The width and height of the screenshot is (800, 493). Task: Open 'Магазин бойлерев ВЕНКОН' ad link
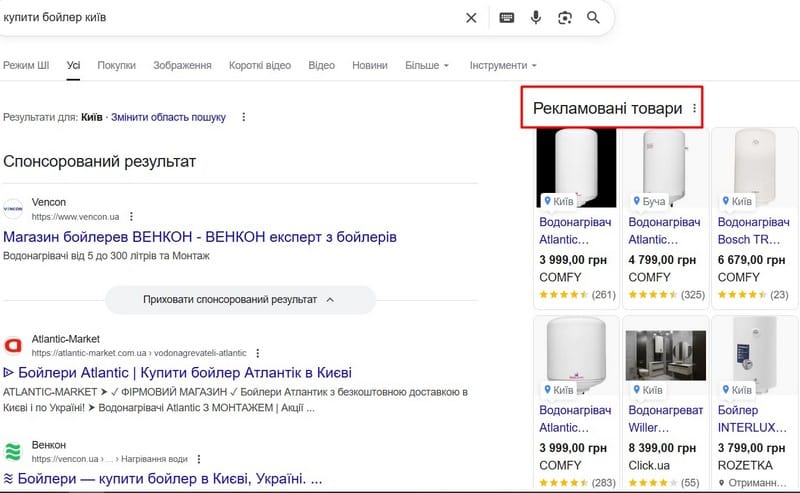click(x=200, y=237)
